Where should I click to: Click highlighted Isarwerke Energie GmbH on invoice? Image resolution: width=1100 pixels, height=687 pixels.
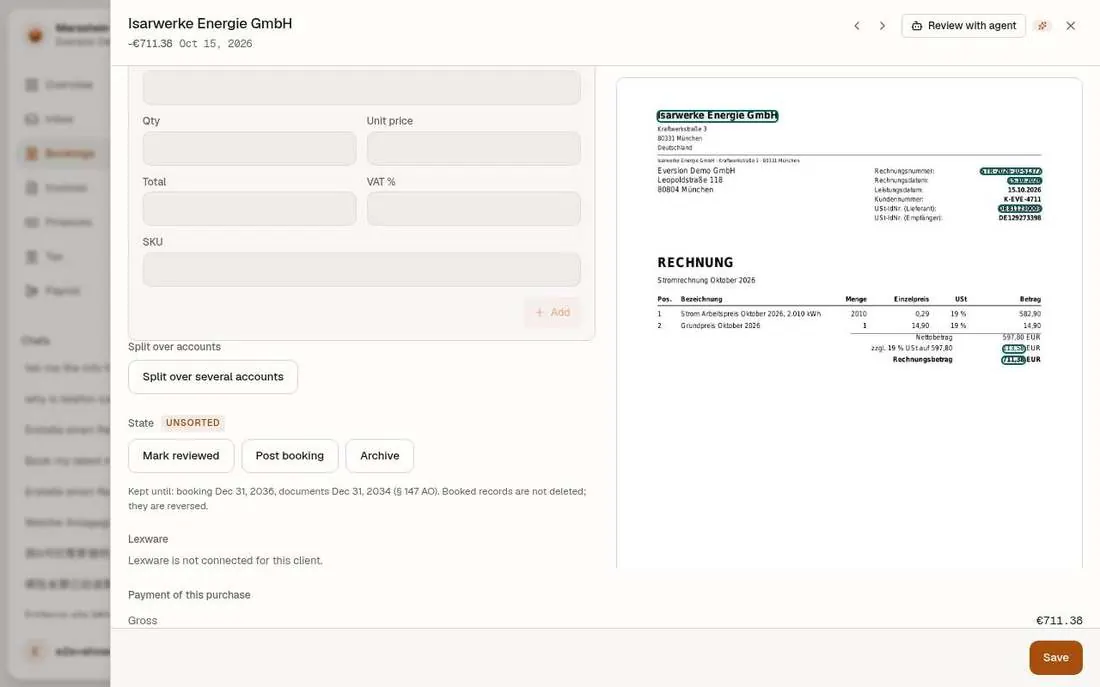(x=717, y=116)
